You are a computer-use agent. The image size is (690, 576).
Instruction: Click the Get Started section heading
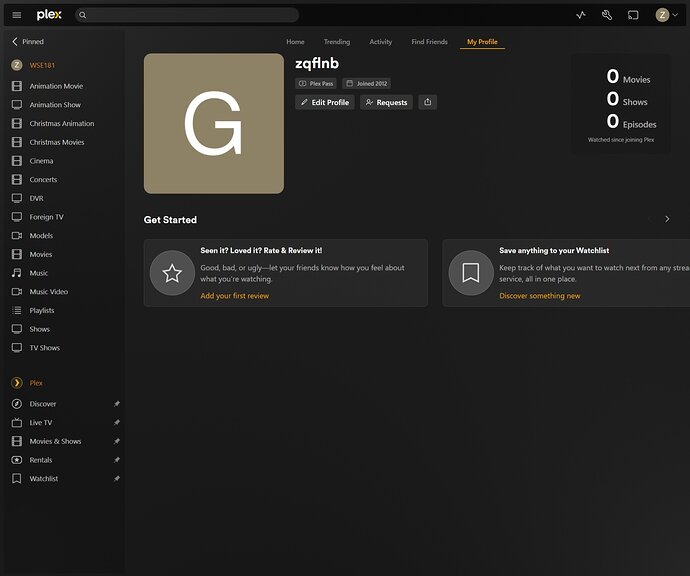coord(170,220)
